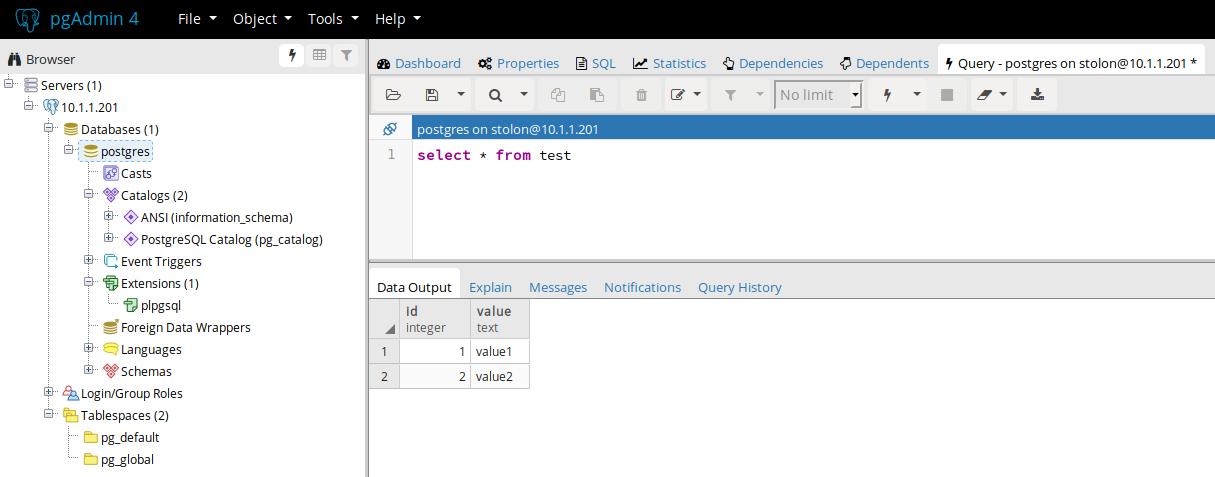
Task: Click the Clear eraser icon in toolbar
Action: tap(984, 95)
